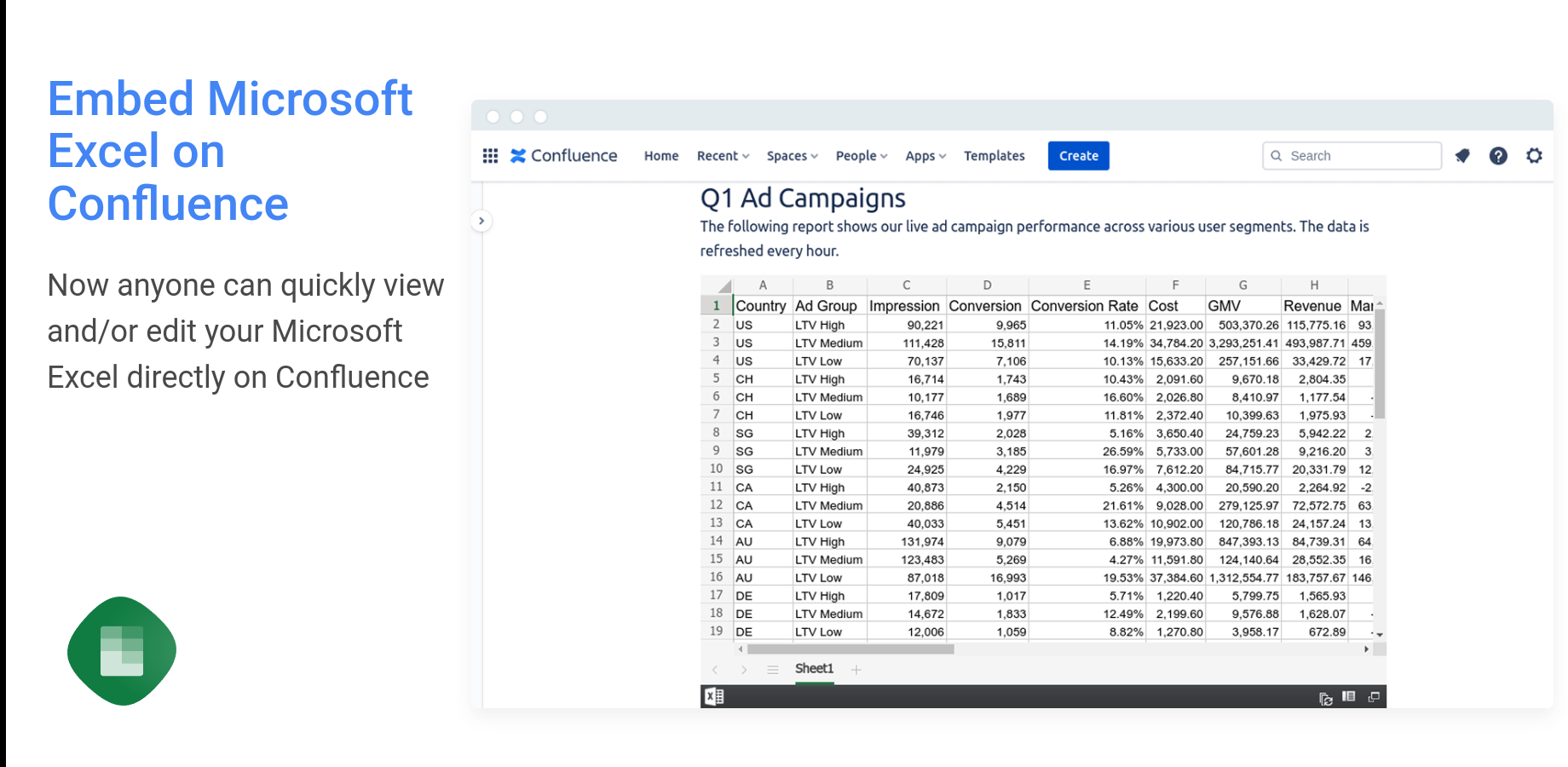Select column H header
1568x767 pixels.
tap(1314, 285)
